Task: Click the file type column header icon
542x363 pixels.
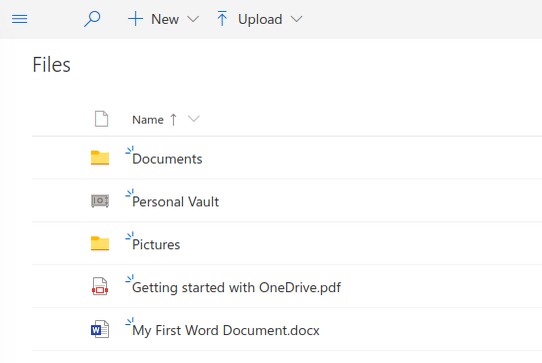Action: [x=101, y=119]
